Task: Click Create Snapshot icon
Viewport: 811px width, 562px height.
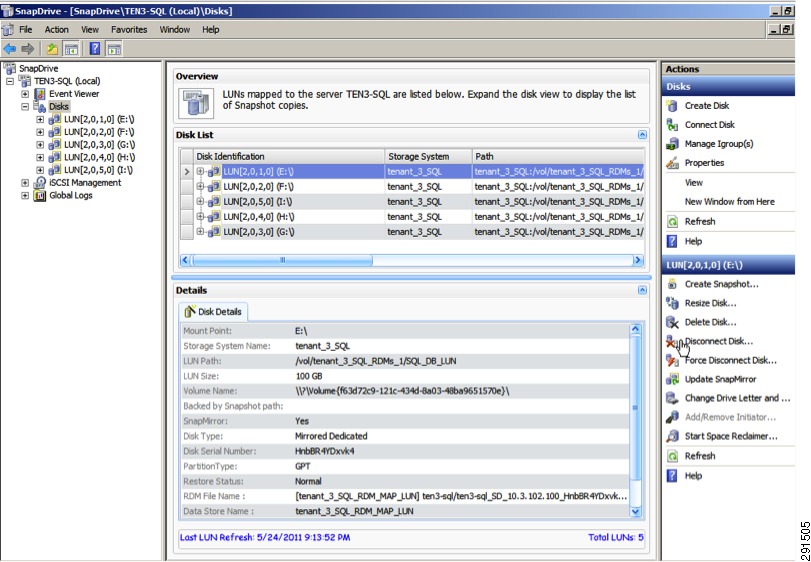Action: (x=672, y=284)
